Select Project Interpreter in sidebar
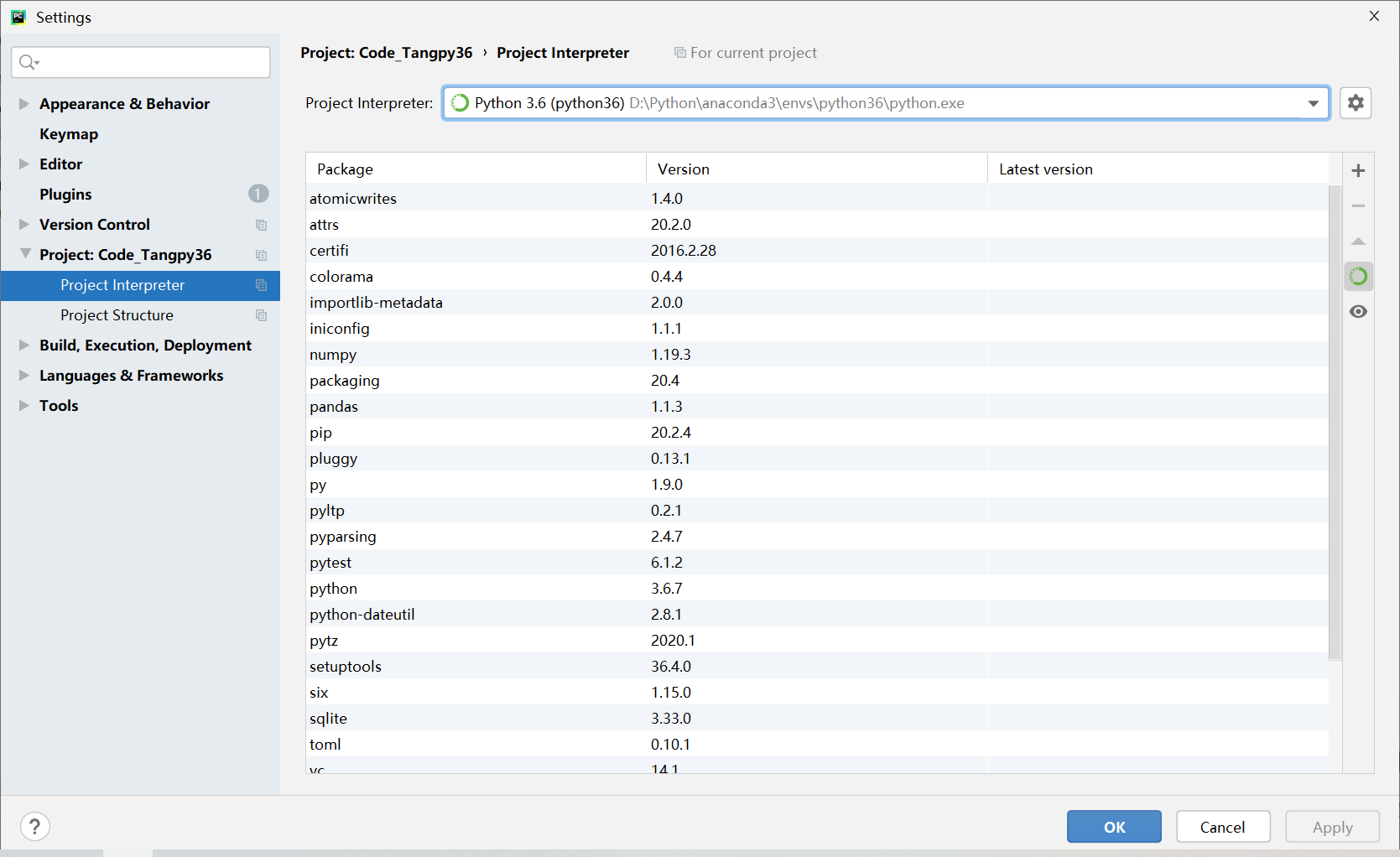This screenshot has width=1400, height=857. point(140,285)
